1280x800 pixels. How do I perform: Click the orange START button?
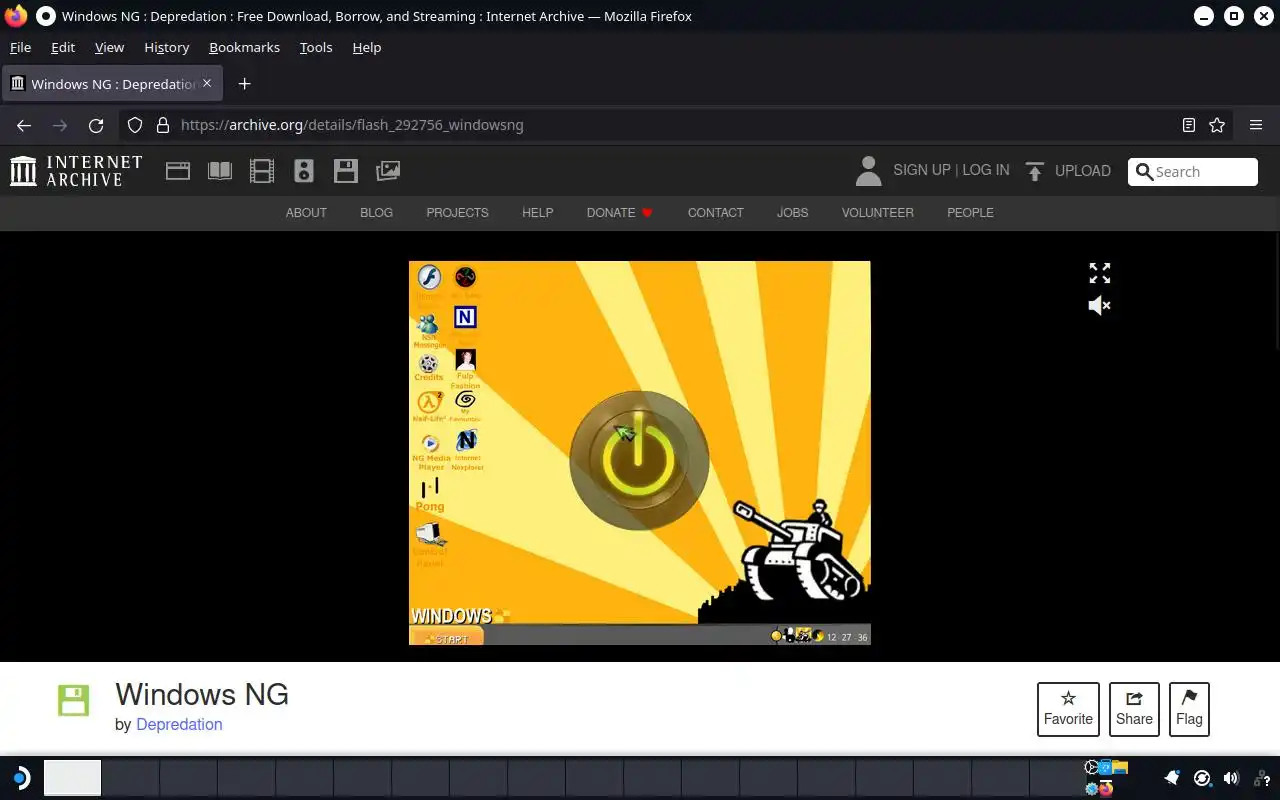pos(447,637)
